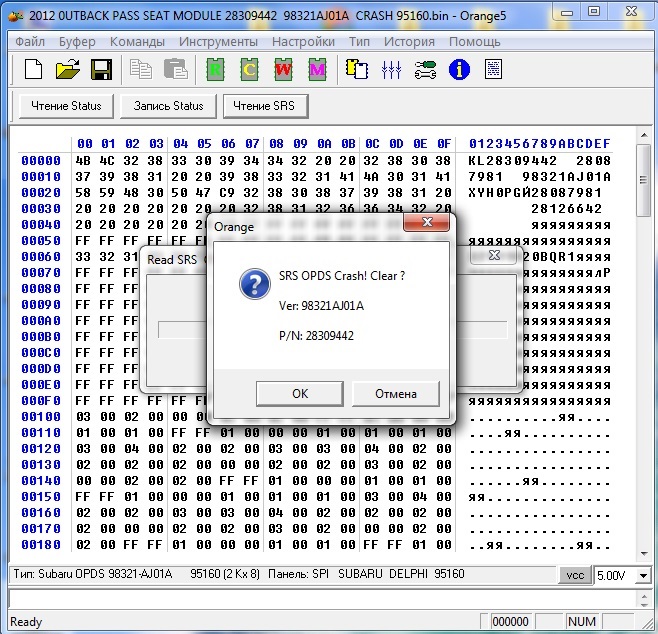This screenshot has width=658, height=634.
Task: Open a file with the folder icon
Action: [x=67, y=69]
